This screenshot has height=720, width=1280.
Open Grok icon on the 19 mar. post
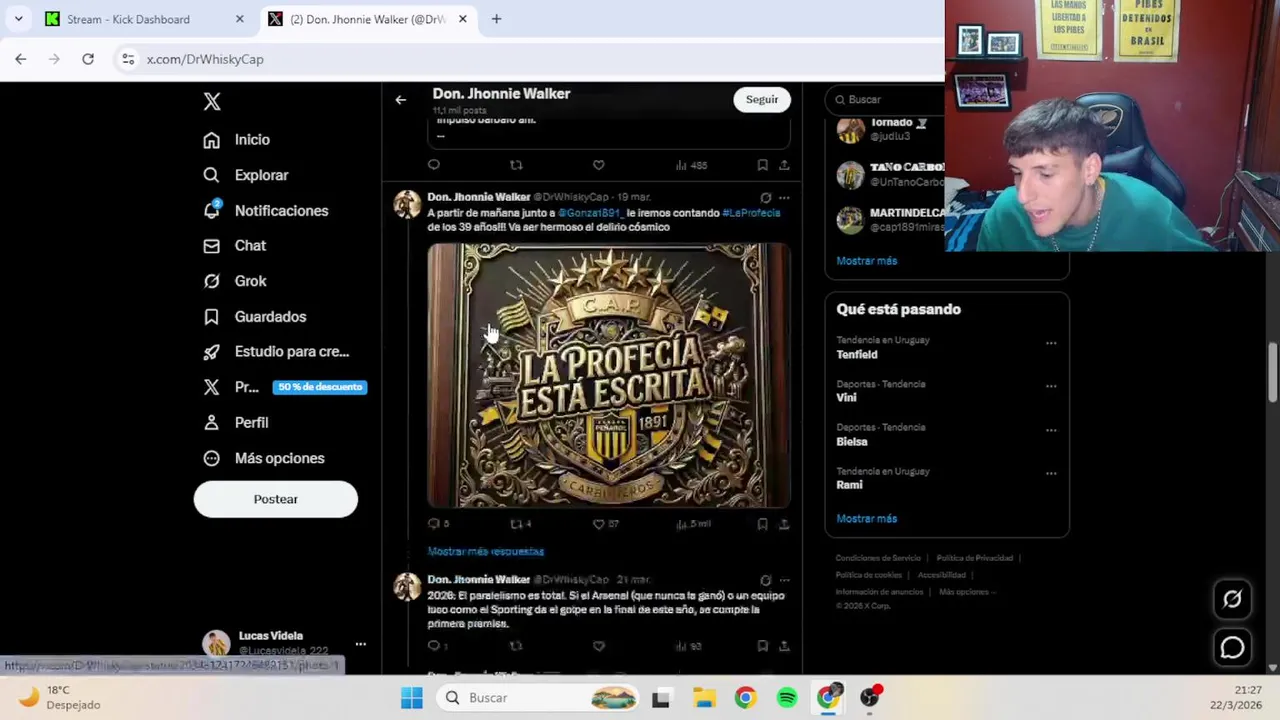[765, 198]
